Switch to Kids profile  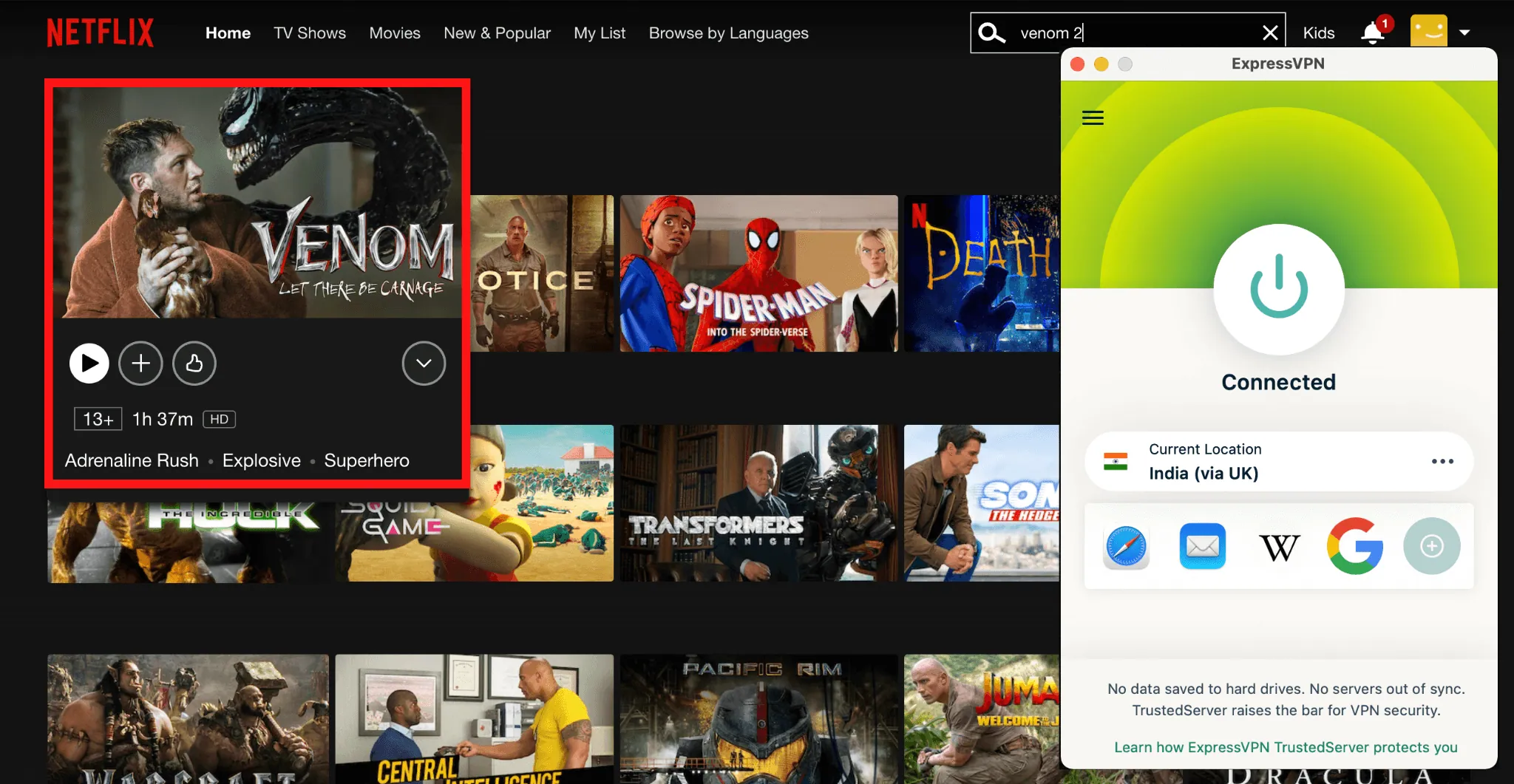click(x=1318, y=33)
